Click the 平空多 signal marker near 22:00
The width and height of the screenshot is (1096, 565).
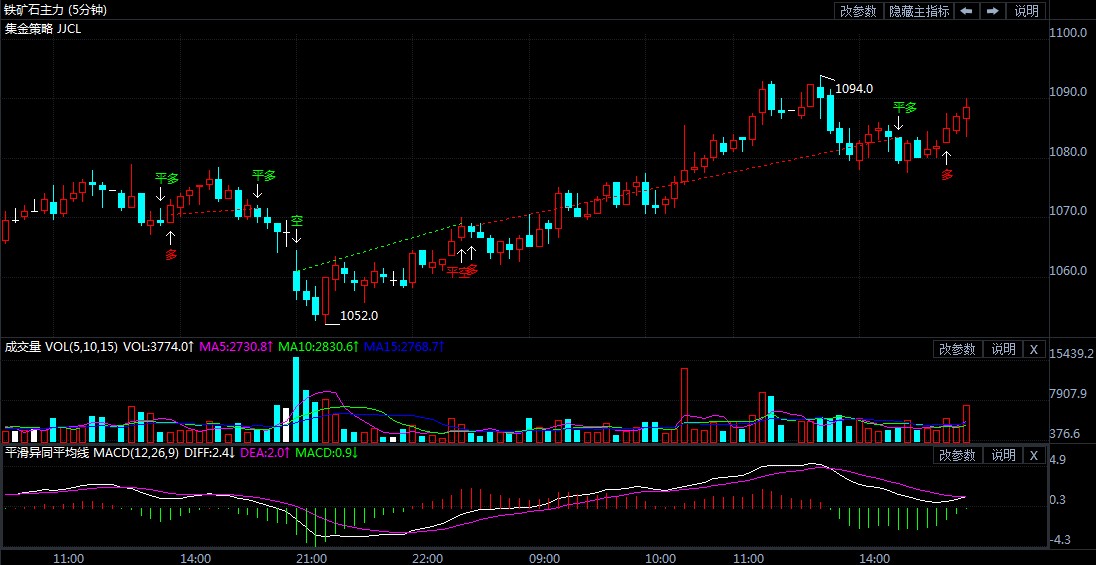coord(462,271)
